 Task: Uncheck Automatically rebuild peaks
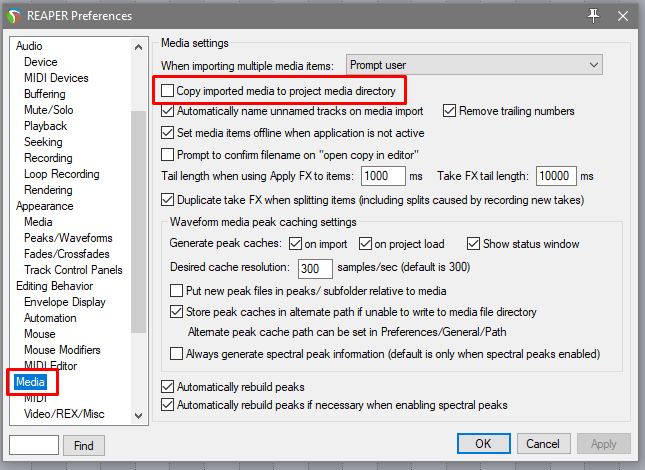(167, 387)
